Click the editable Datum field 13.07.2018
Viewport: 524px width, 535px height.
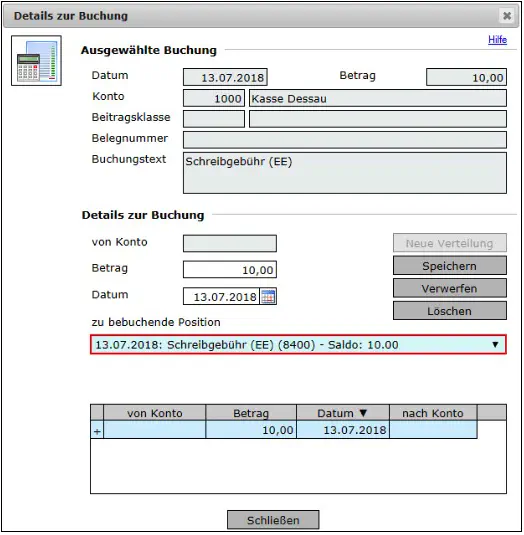click(221, 297)
